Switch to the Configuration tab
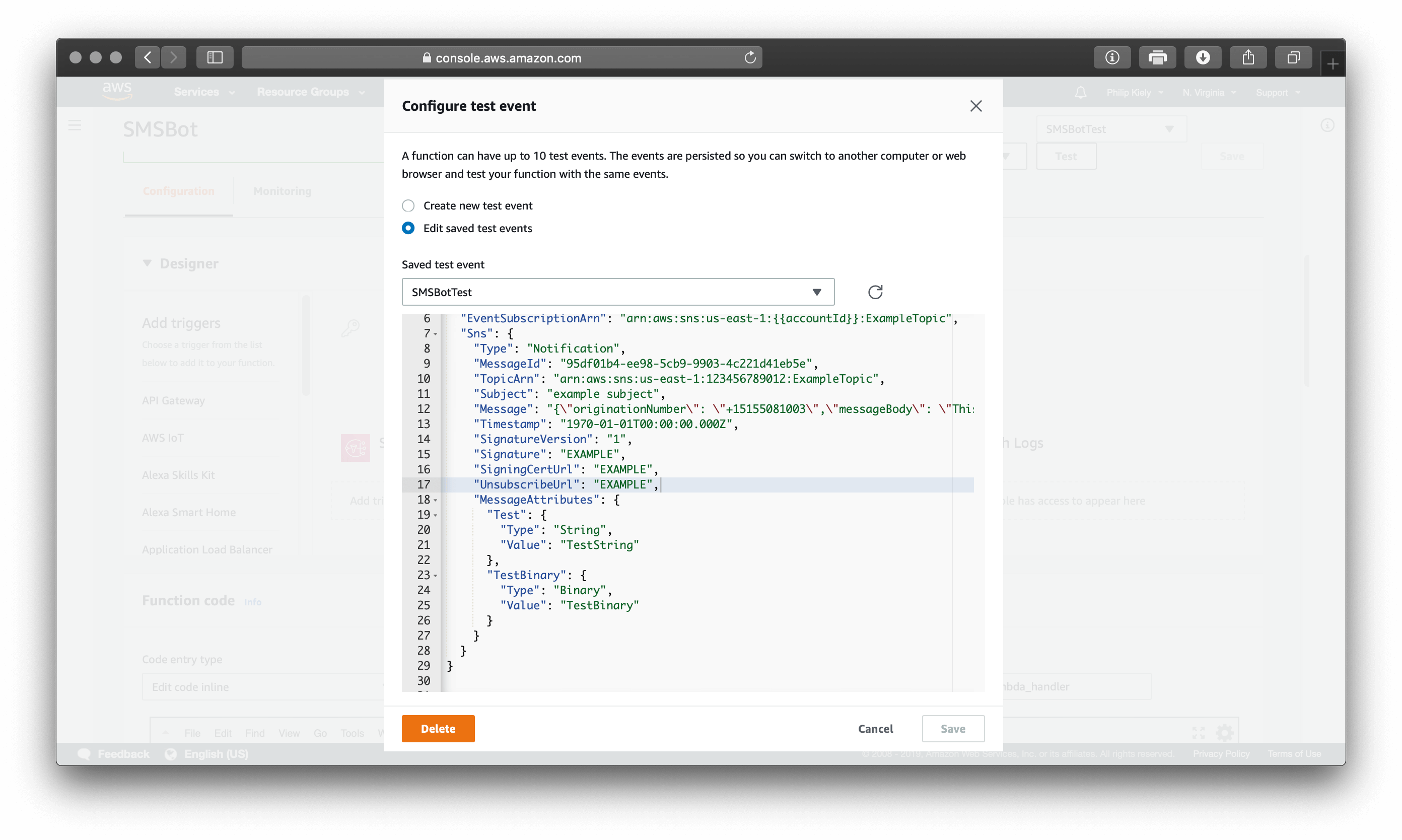Viewport: 1402px width, 840px height. [x=178, y=191]
